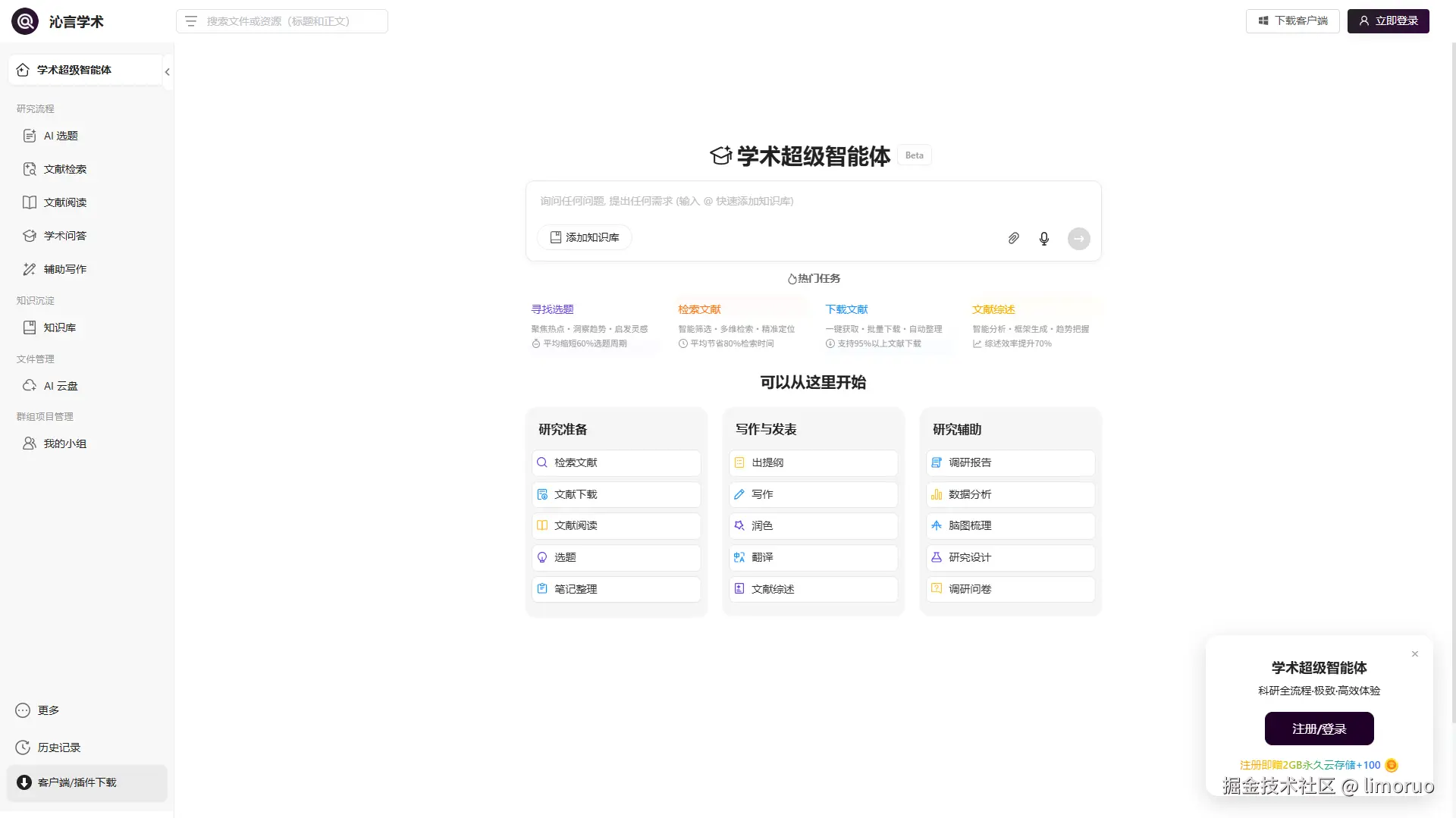Image resolution: width=1456 pixels, height=818 pixels.
Task: Open the 文献检索 sidebar tool
Action: (64, 169)
